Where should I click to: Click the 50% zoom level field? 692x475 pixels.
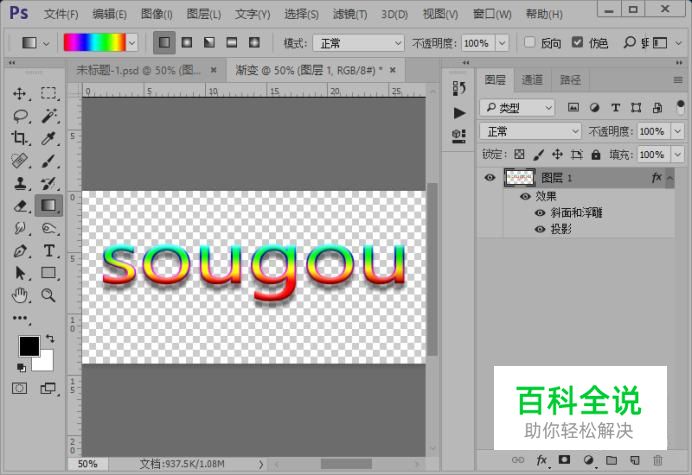(87, 464)
